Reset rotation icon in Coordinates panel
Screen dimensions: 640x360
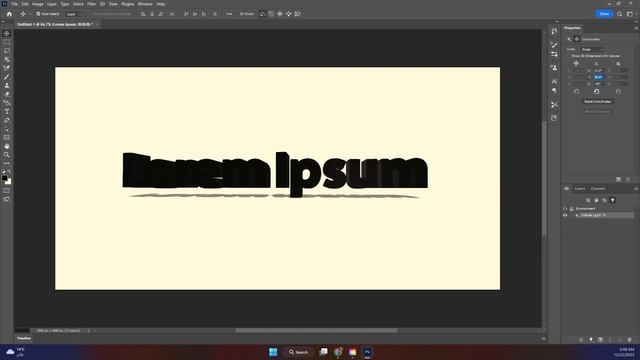point(596,91)
